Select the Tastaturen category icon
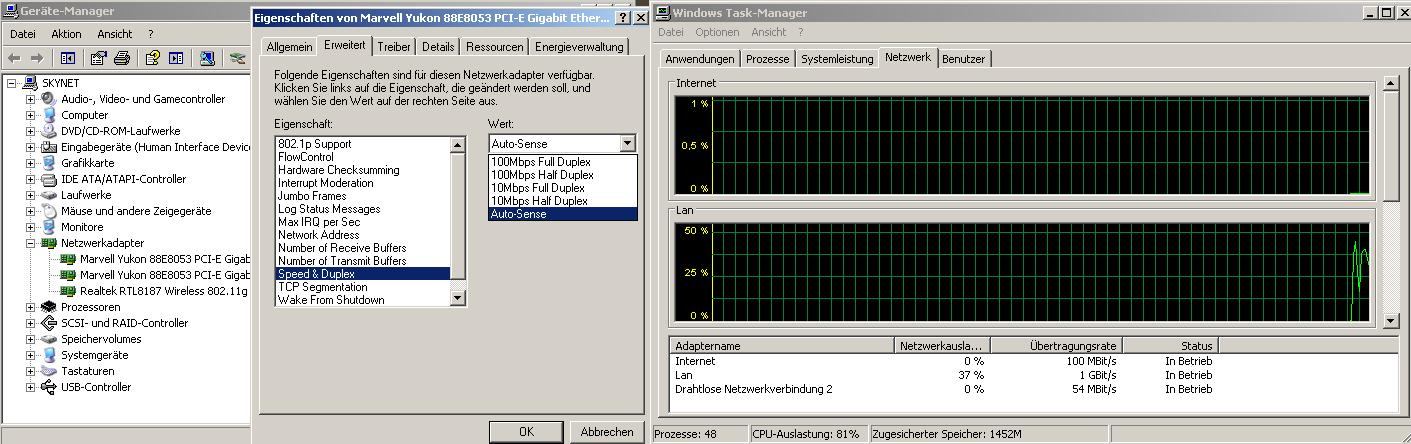The image size is (1411, 444). [49, 371]
